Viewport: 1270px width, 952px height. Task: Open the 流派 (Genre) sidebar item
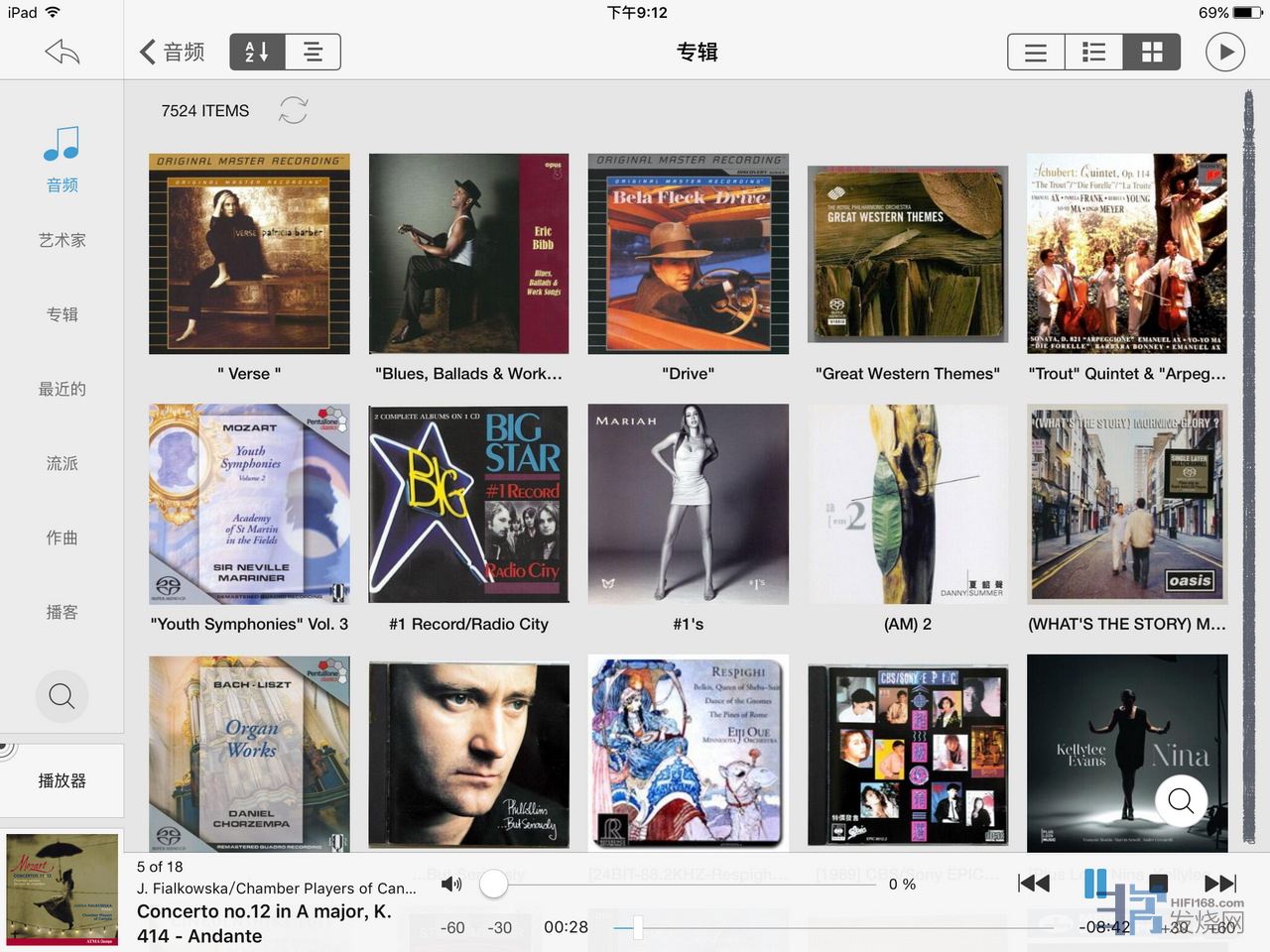tap(62, 463)
